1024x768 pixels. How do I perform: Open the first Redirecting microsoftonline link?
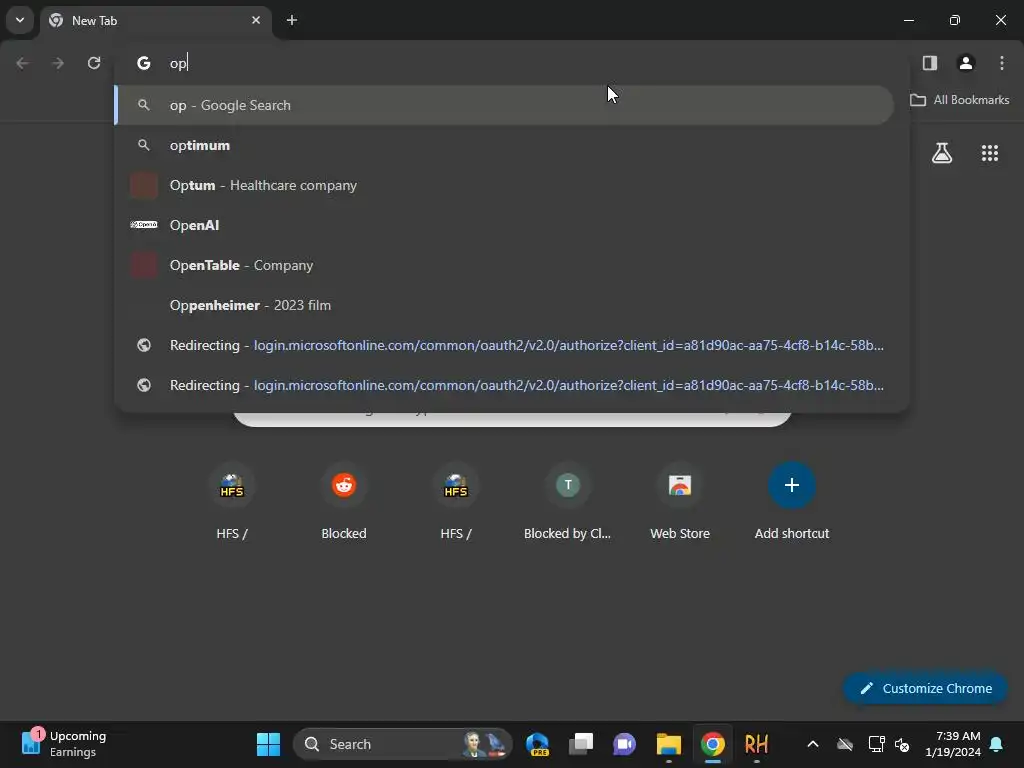click(x=504, y=345)
